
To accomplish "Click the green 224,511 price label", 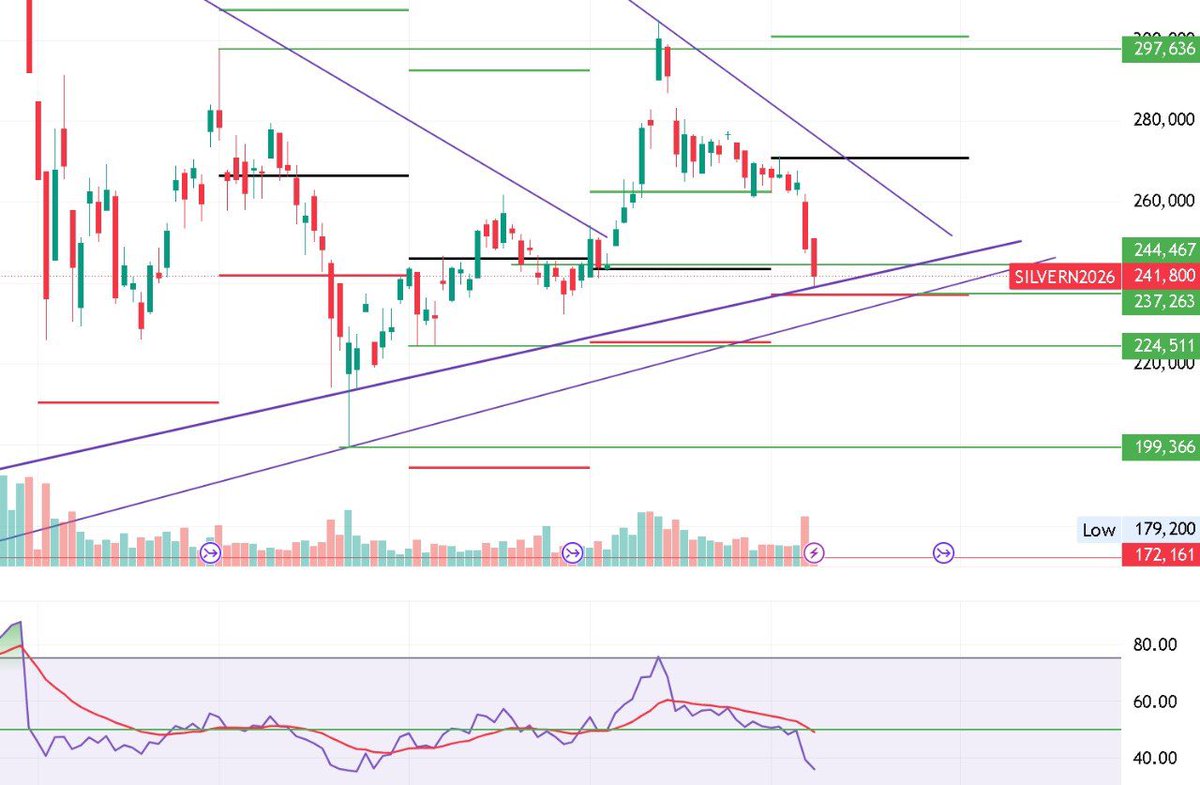I will (x=1159, y=346).
